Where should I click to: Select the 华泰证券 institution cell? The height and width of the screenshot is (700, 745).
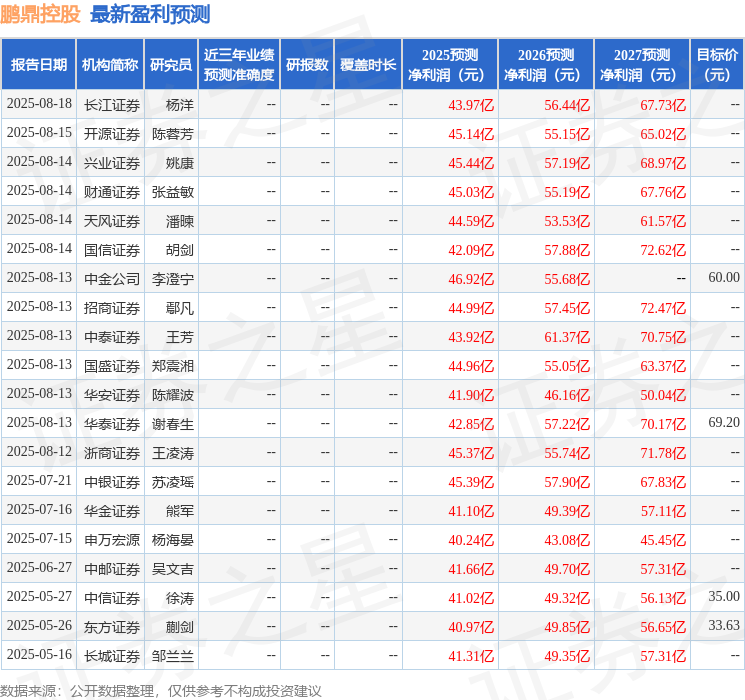[x=112, y=424]
